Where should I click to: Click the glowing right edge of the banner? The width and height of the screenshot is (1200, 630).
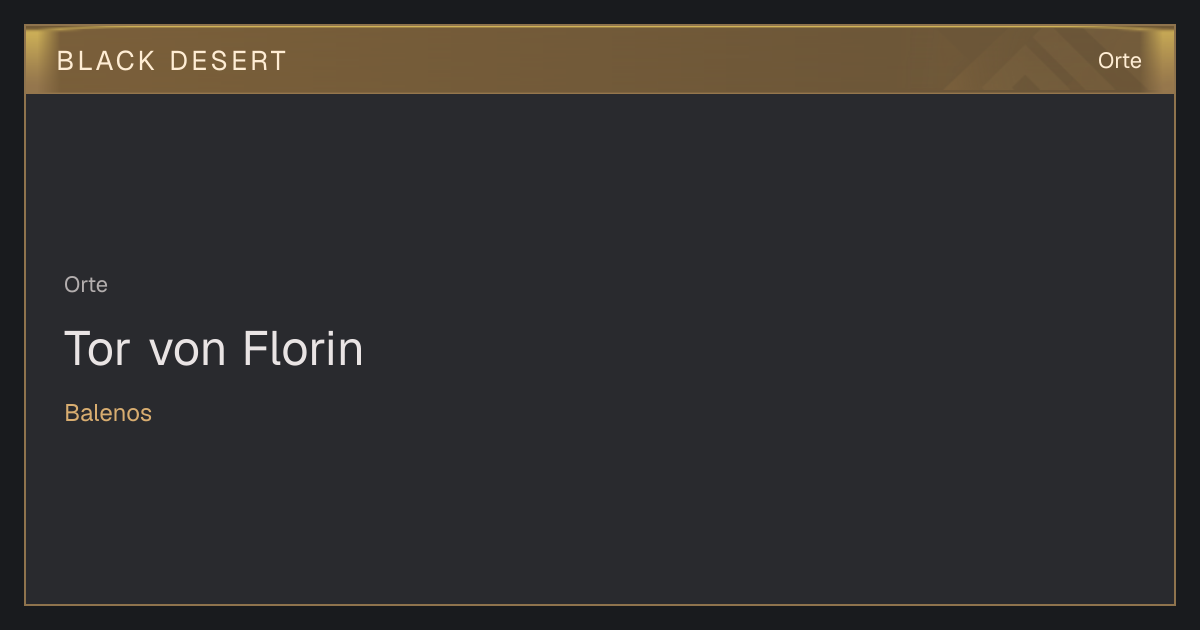coord(1166,60)
